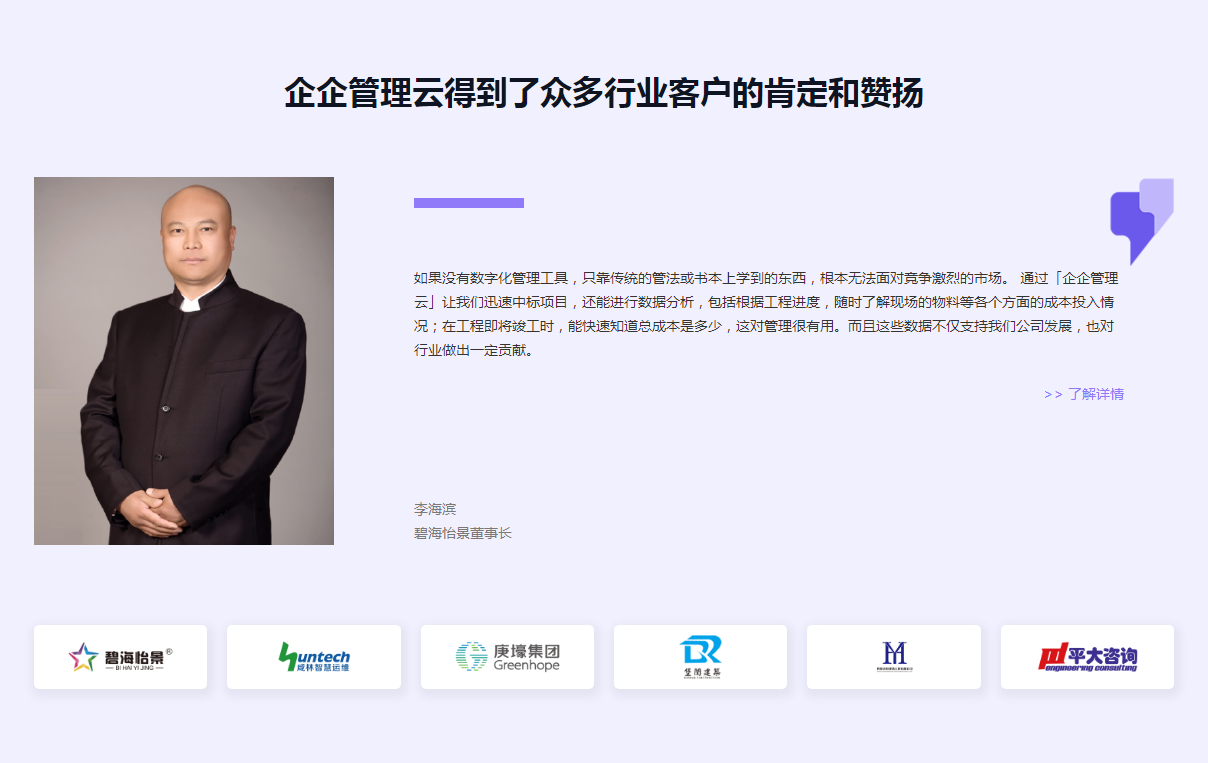Image resolution: width=1208 pixels, height=763 pixels.
Task: Click the name 李海滨 under the testimonial
Action: (435, 509)
